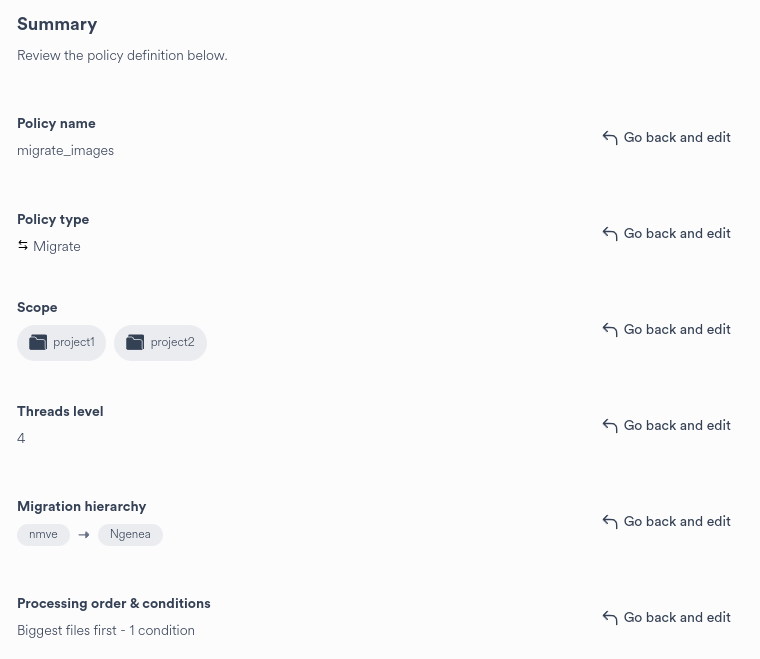Image resolution: width=760 pixels, height=659 pixels.
Task: Go back and edit the Scope
Action: (x=676, y=330)
